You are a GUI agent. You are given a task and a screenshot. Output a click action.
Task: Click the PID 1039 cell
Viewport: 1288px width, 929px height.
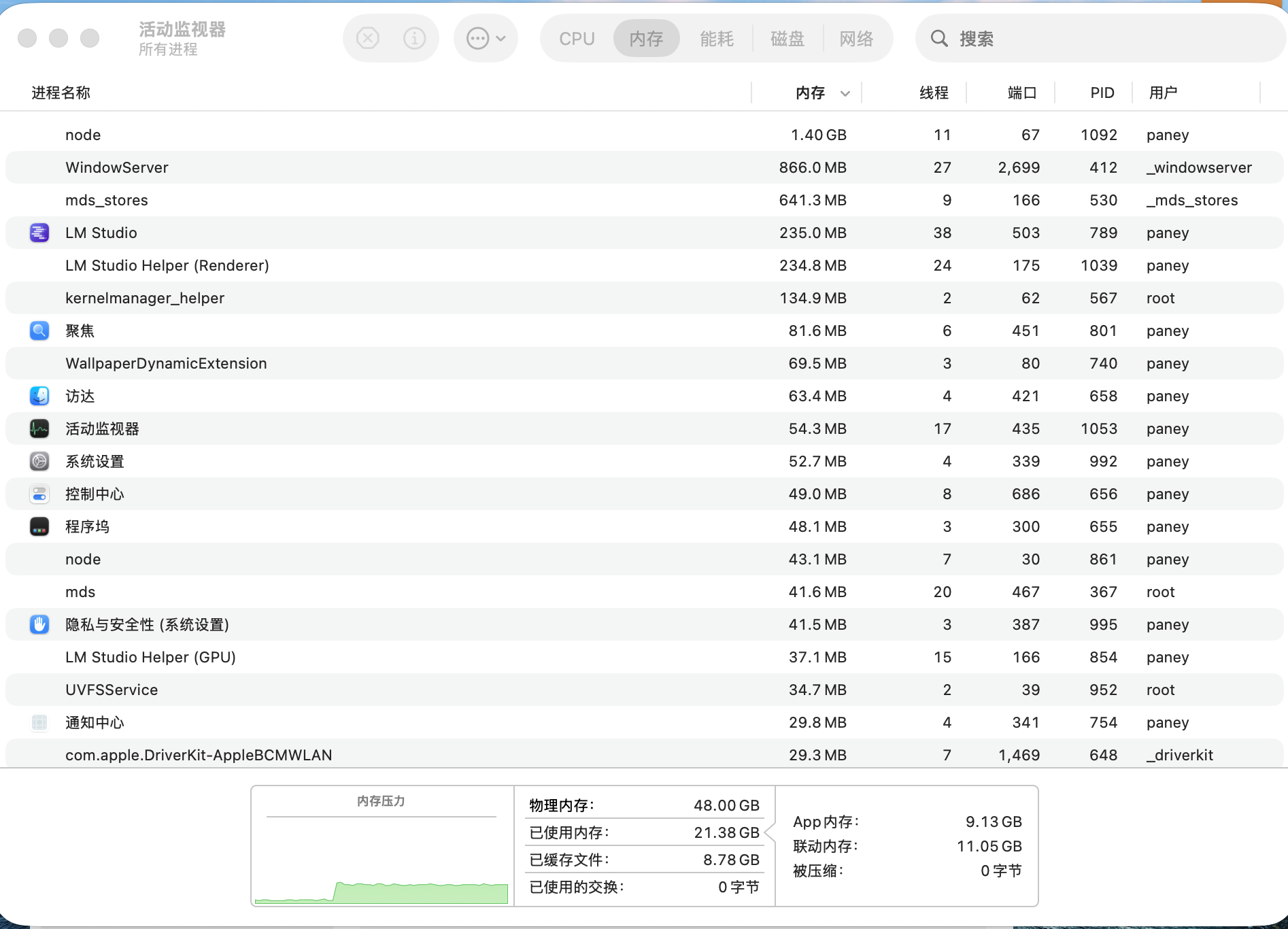point(1099,265)
